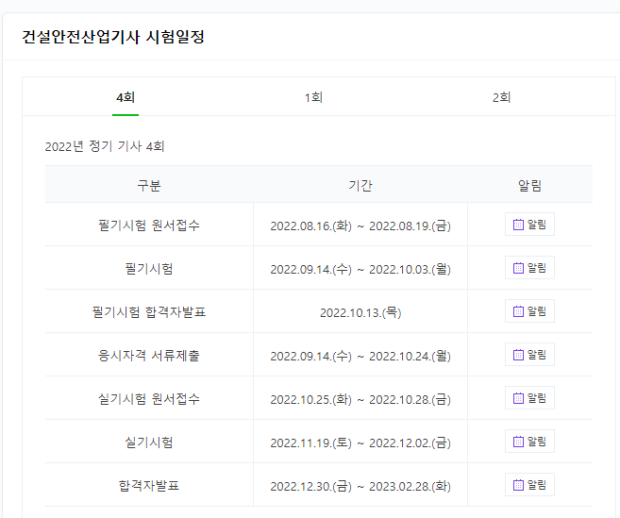Click the calendar icon for 응시자격 서류제출
Viewport: 620px width, 518px height.
pos(518,355)
